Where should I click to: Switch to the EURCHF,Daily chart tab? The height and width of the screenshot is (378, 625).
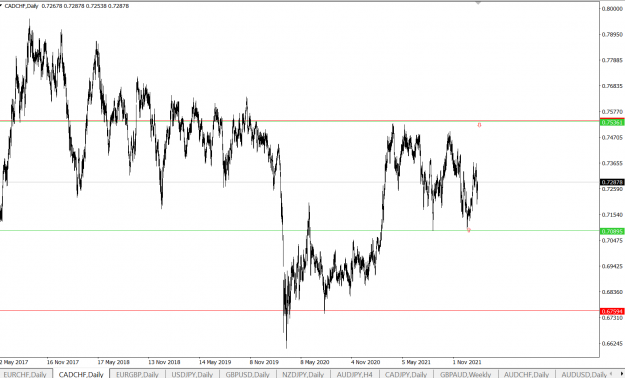[x=25, y=374]
